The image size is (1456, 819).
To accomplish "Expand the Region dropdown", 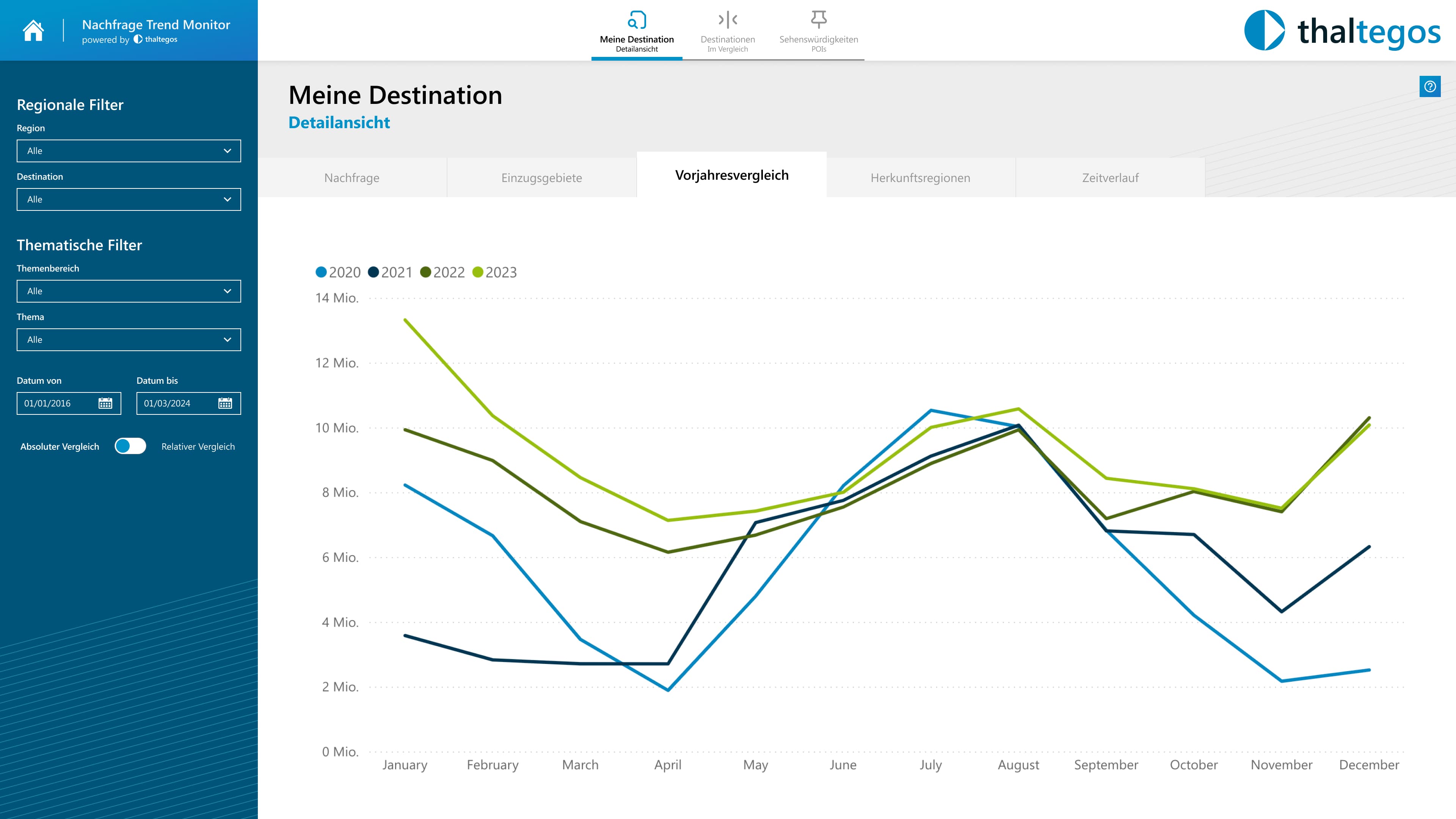I will point(129,151).
